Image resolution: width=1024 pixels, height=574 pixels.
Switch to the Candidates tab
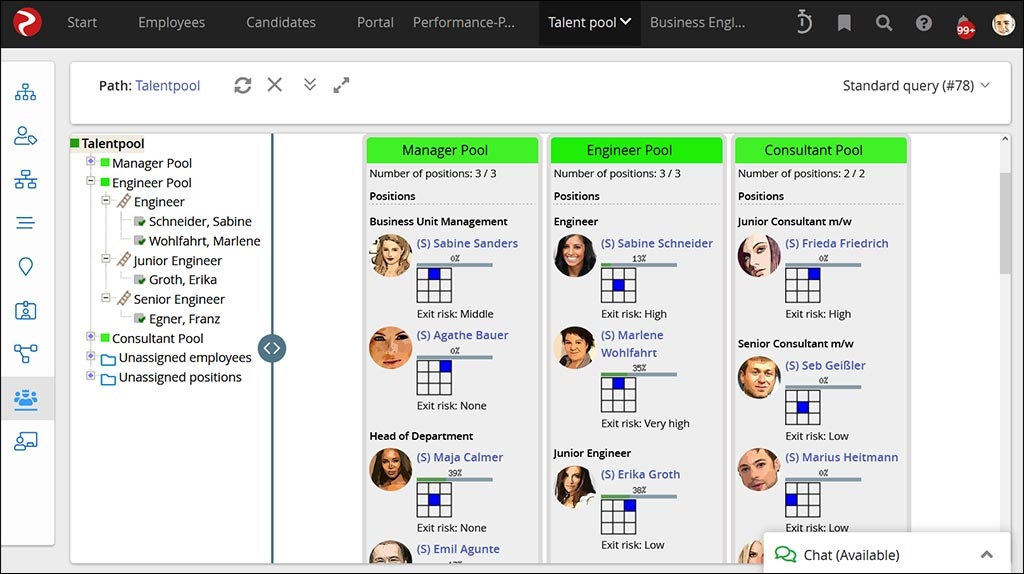[281, 23]
